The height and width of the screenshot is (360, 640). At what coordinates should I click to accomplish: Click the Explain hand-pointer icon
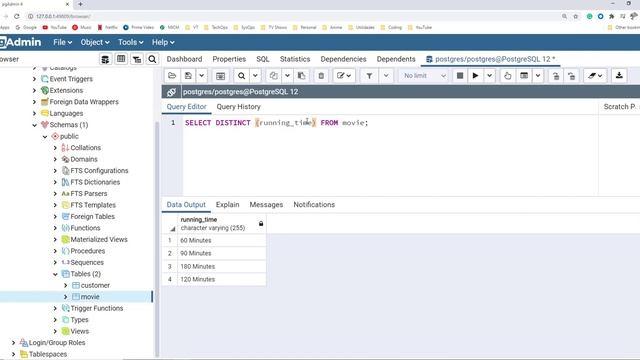(508, 76)
